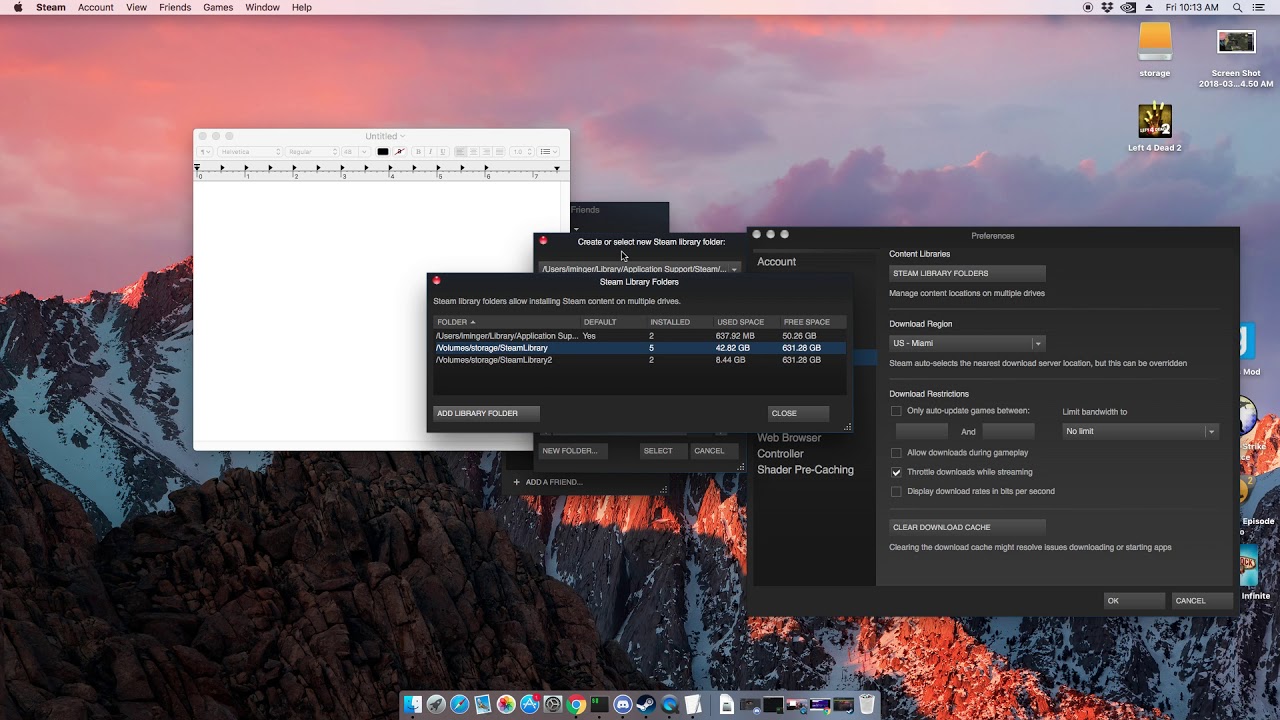
Task: Open QuickTime Player in the dock
Action: pyautogui.click(x=669, y=704)
